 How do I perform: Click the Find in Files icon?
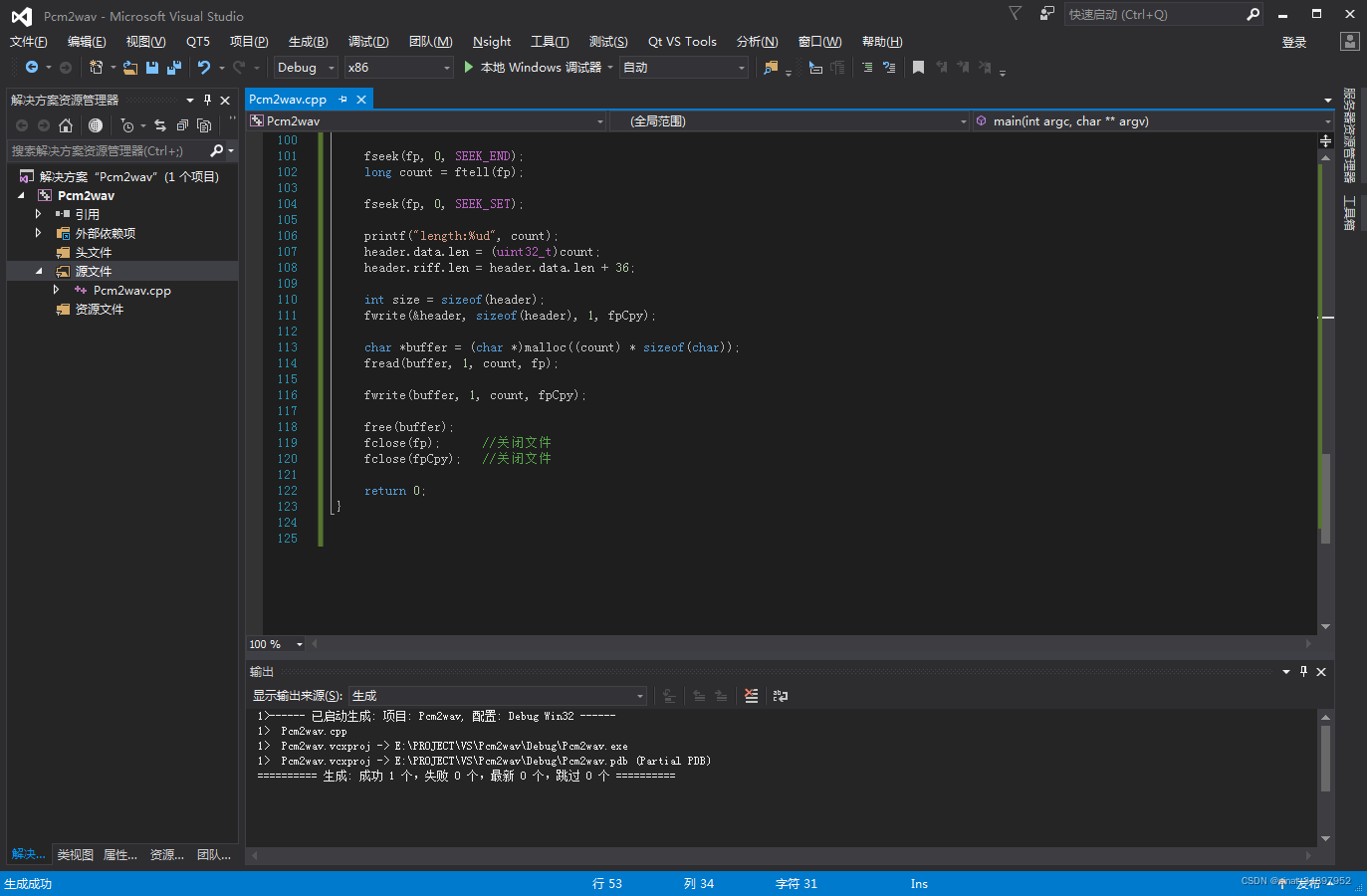coord(771,68)
